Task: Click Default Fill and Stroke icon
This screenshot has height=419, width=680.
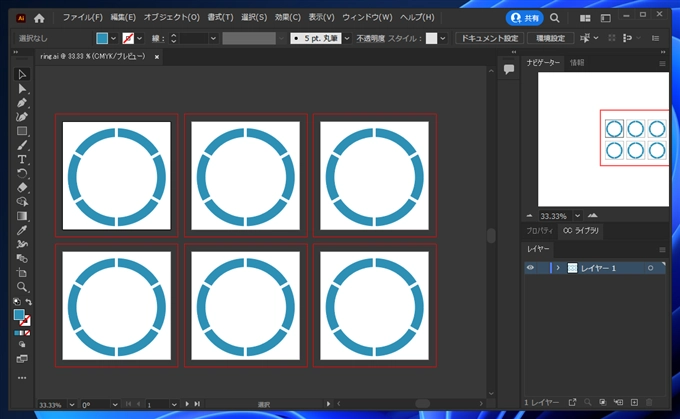Action: pos(16,301)
